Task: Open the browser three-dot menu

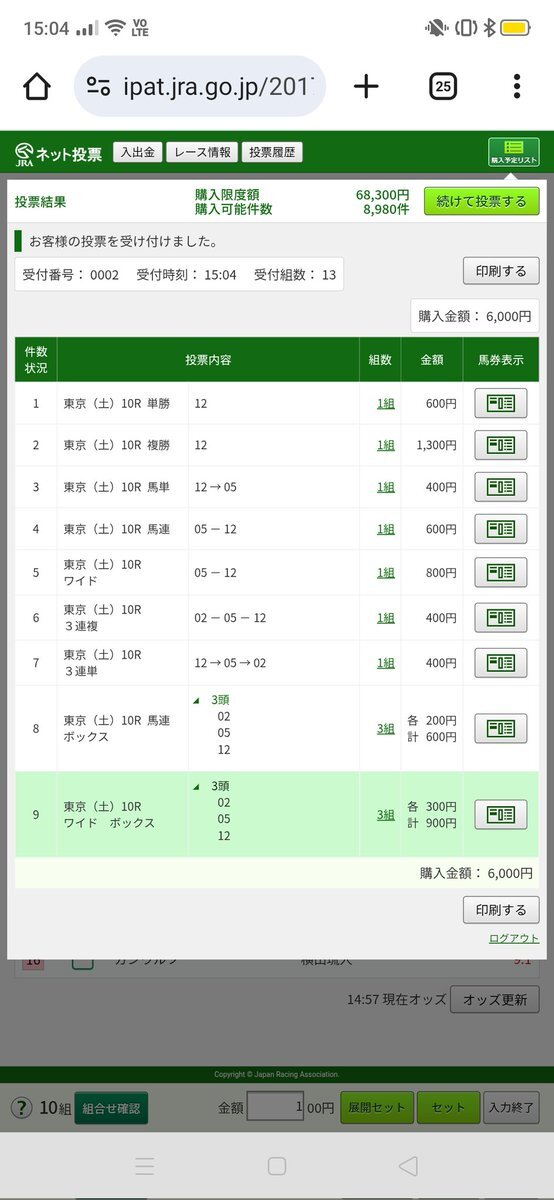Action: (517, 87)
